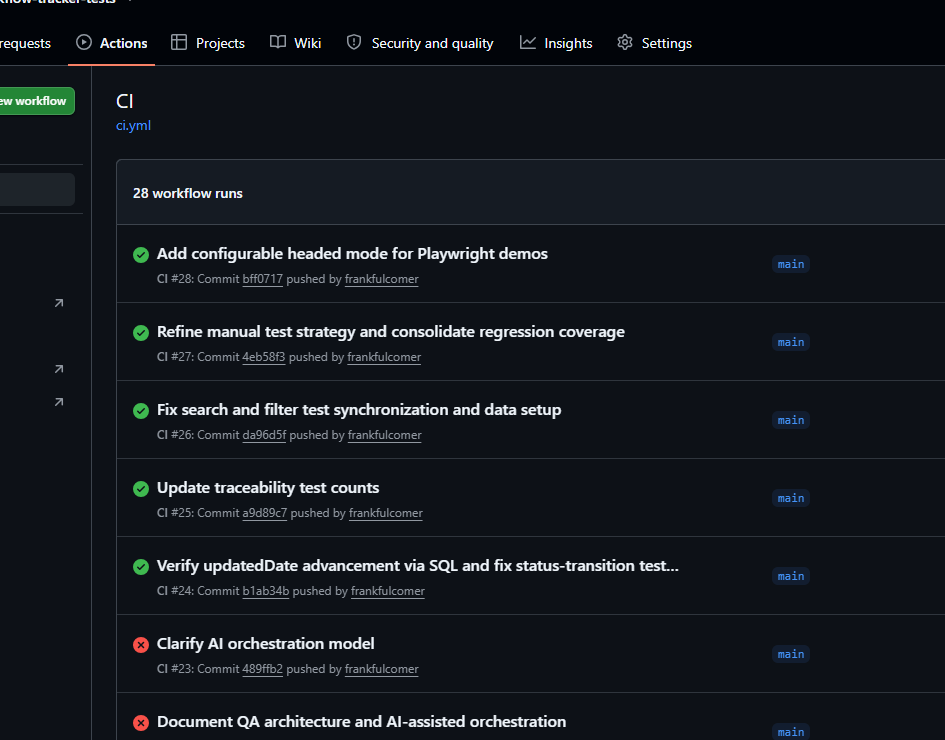Click success status icon for CI #28

coord(141,255)
